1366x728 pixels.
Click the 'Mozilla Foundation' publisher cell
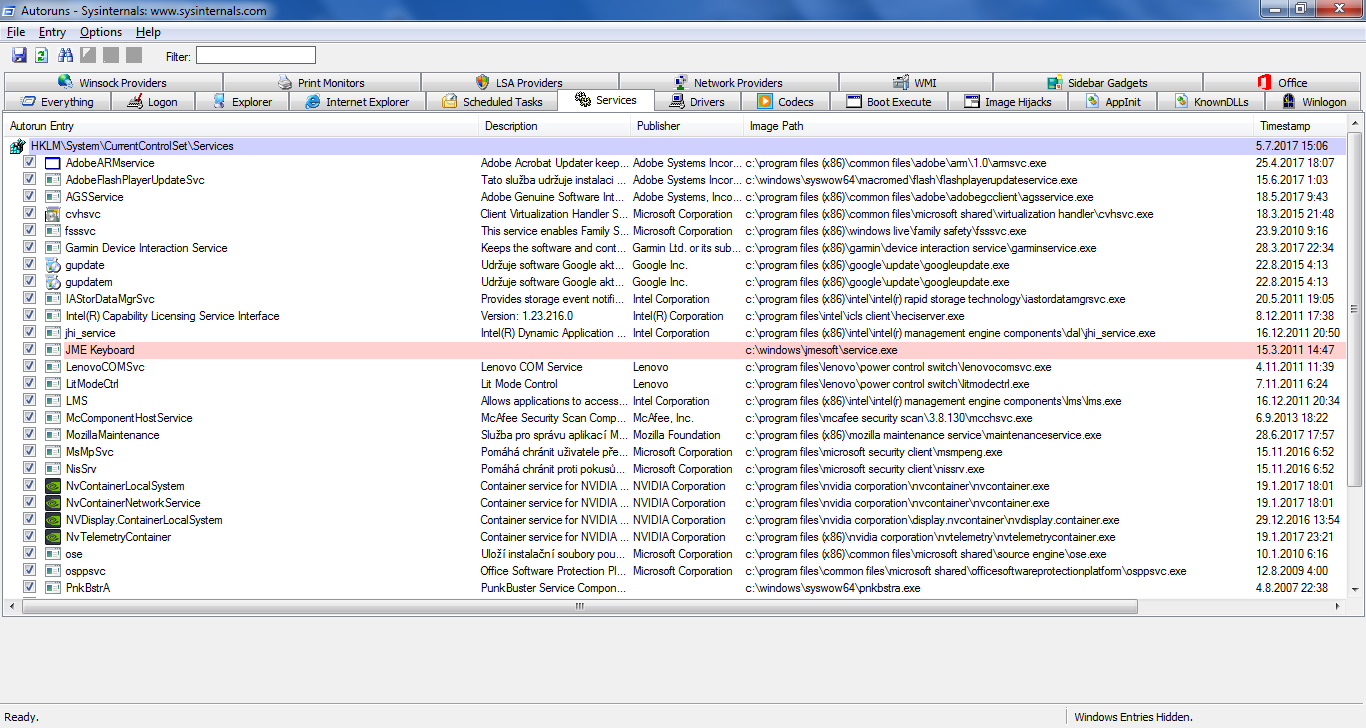[x=676, y=435]
